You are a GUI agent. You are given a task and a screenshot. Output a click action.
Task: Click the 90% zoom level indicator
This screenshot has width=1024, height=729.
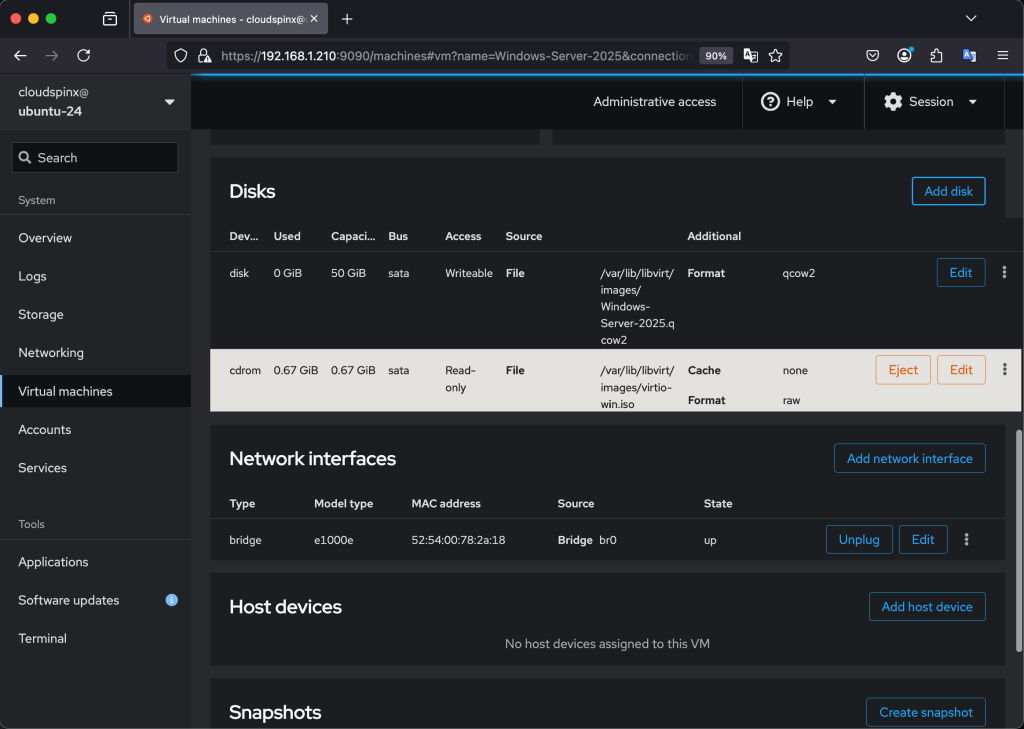click(x=715, y=56)
